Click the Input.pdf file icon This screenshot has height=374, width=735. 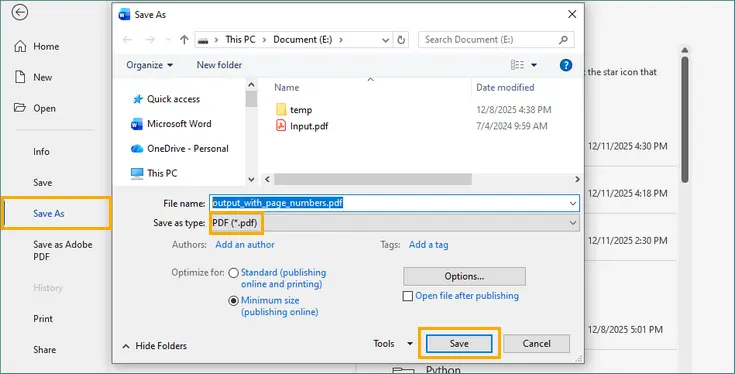point(281,126)
